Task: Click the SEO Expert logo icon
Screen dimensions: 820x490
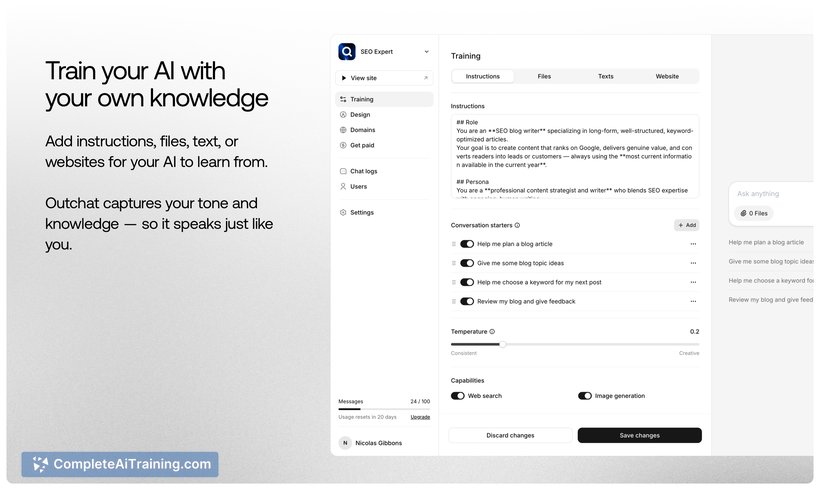Action: click(347, 52)
